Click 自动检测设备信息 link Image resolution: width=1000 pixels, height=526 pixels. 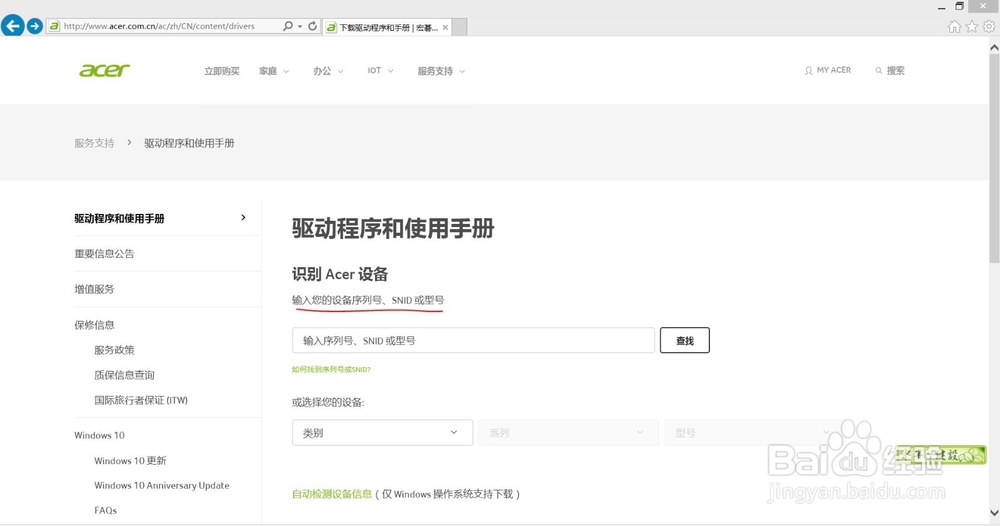click(332, 493)
